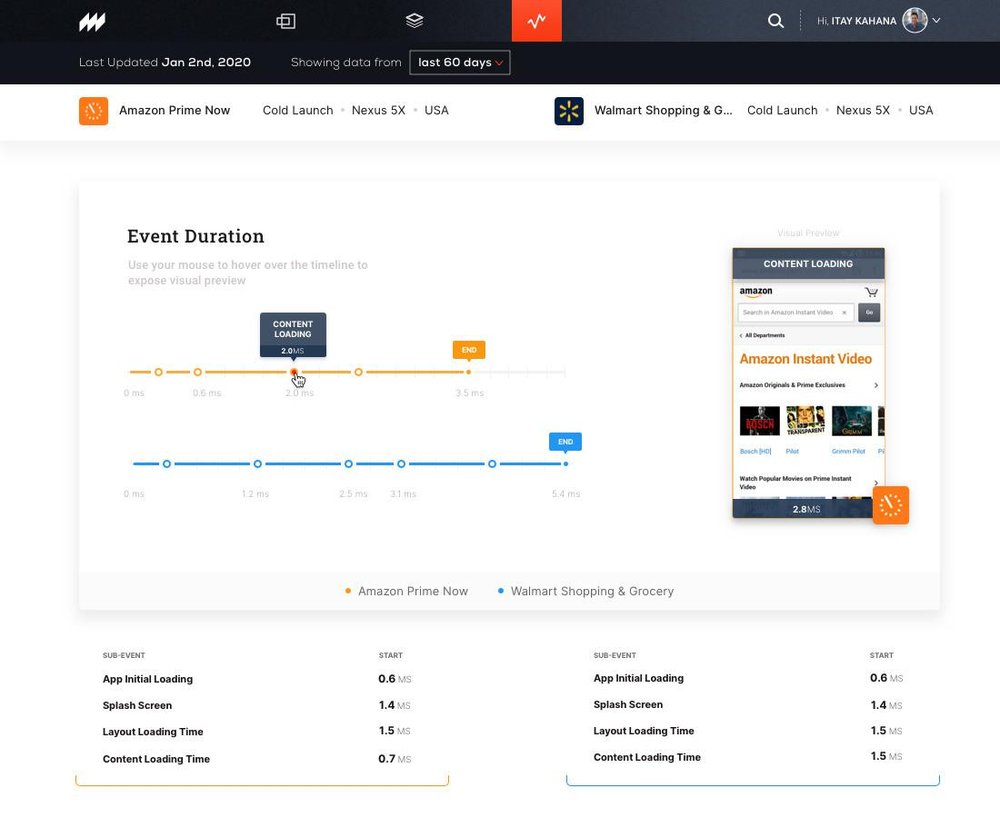
Task: Click the user avatar photo
Action: pyautogui.click(x=915, y=20)
